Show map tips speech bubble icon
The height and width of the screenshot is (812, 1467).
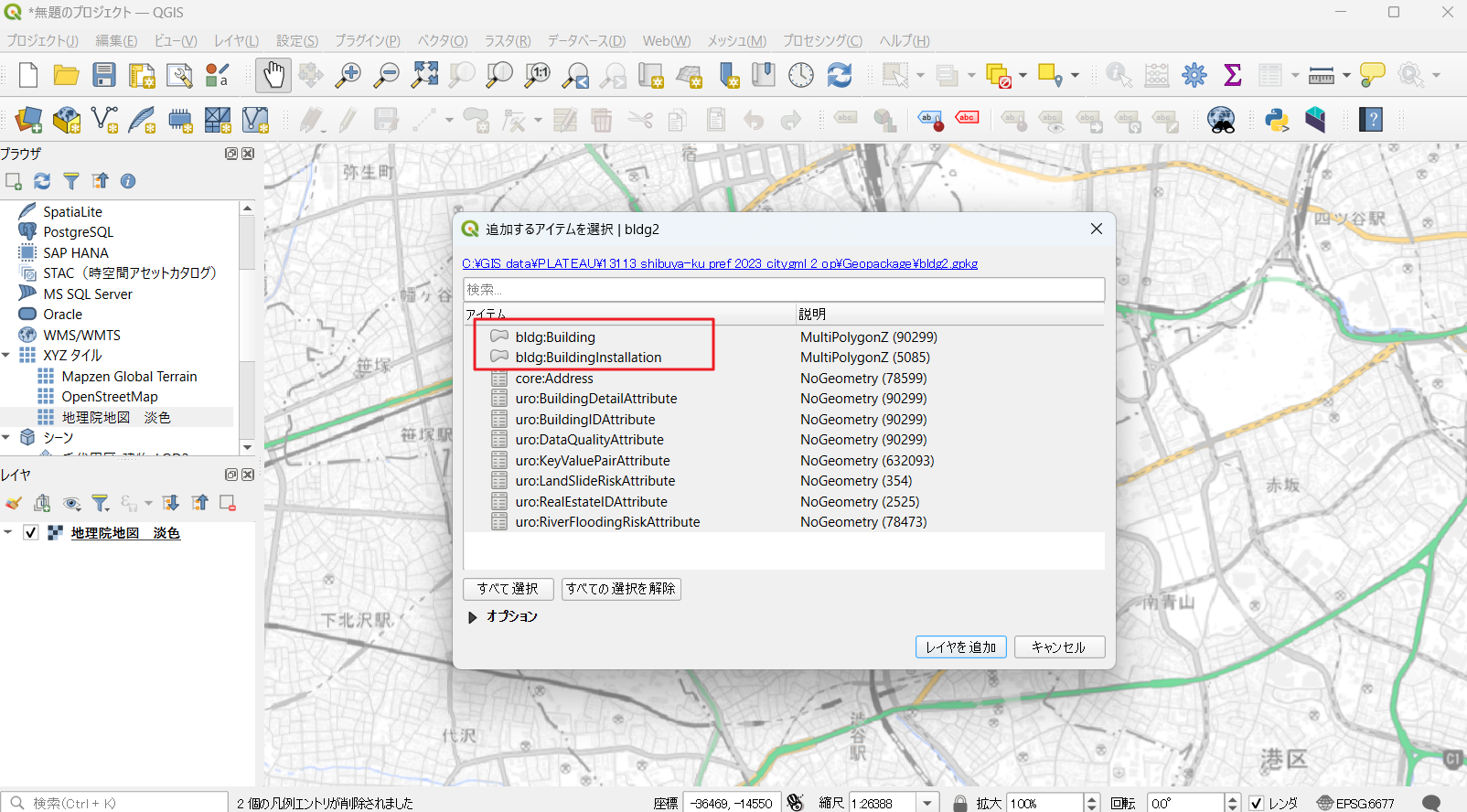[x=1372, y=75]
